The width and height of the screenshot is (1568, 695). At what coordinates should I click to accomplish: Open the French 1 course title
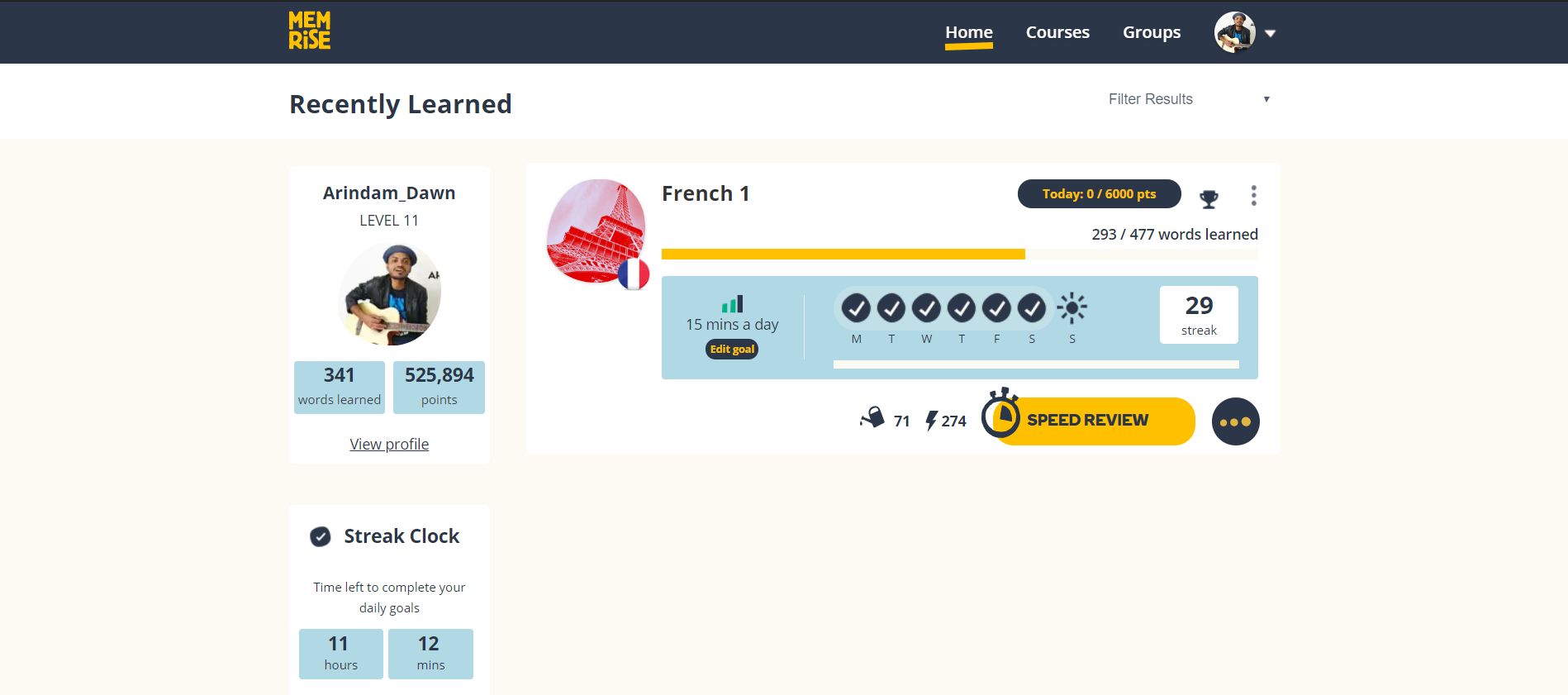click(x=706, y=193)
